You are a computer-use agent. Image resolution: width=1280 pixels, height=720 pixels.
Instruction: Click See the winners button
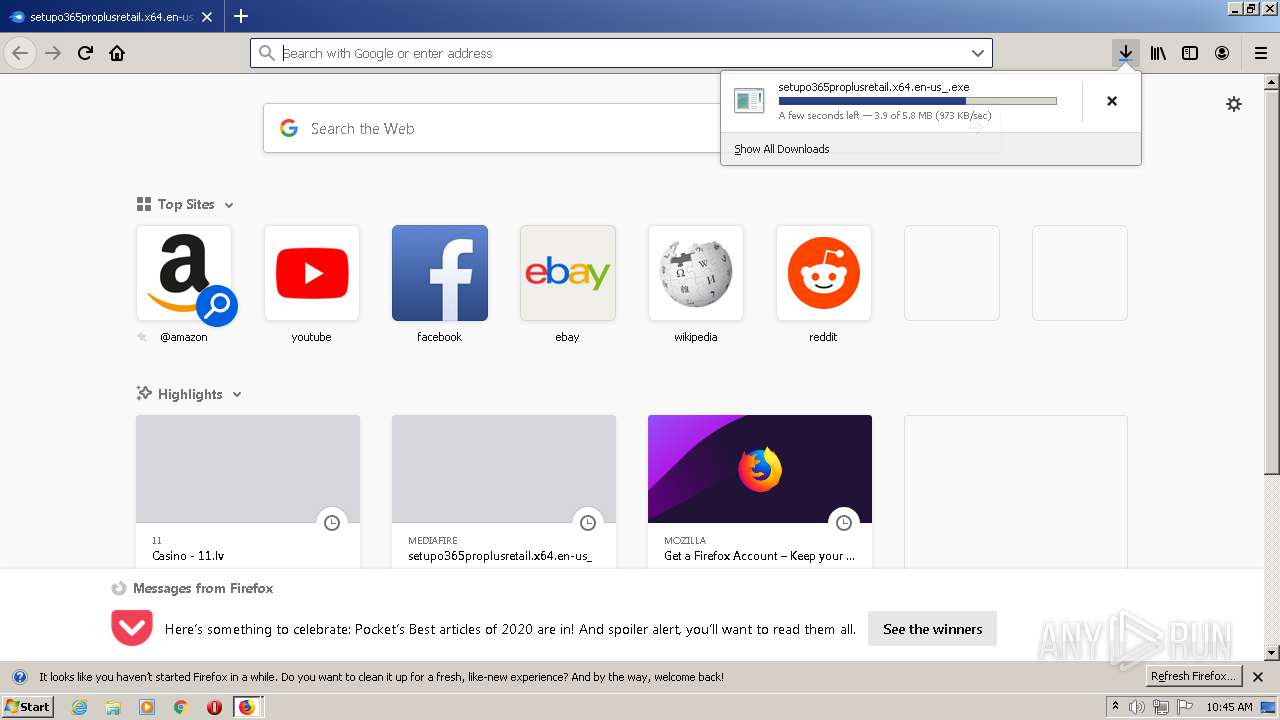(x=932, y=629)
